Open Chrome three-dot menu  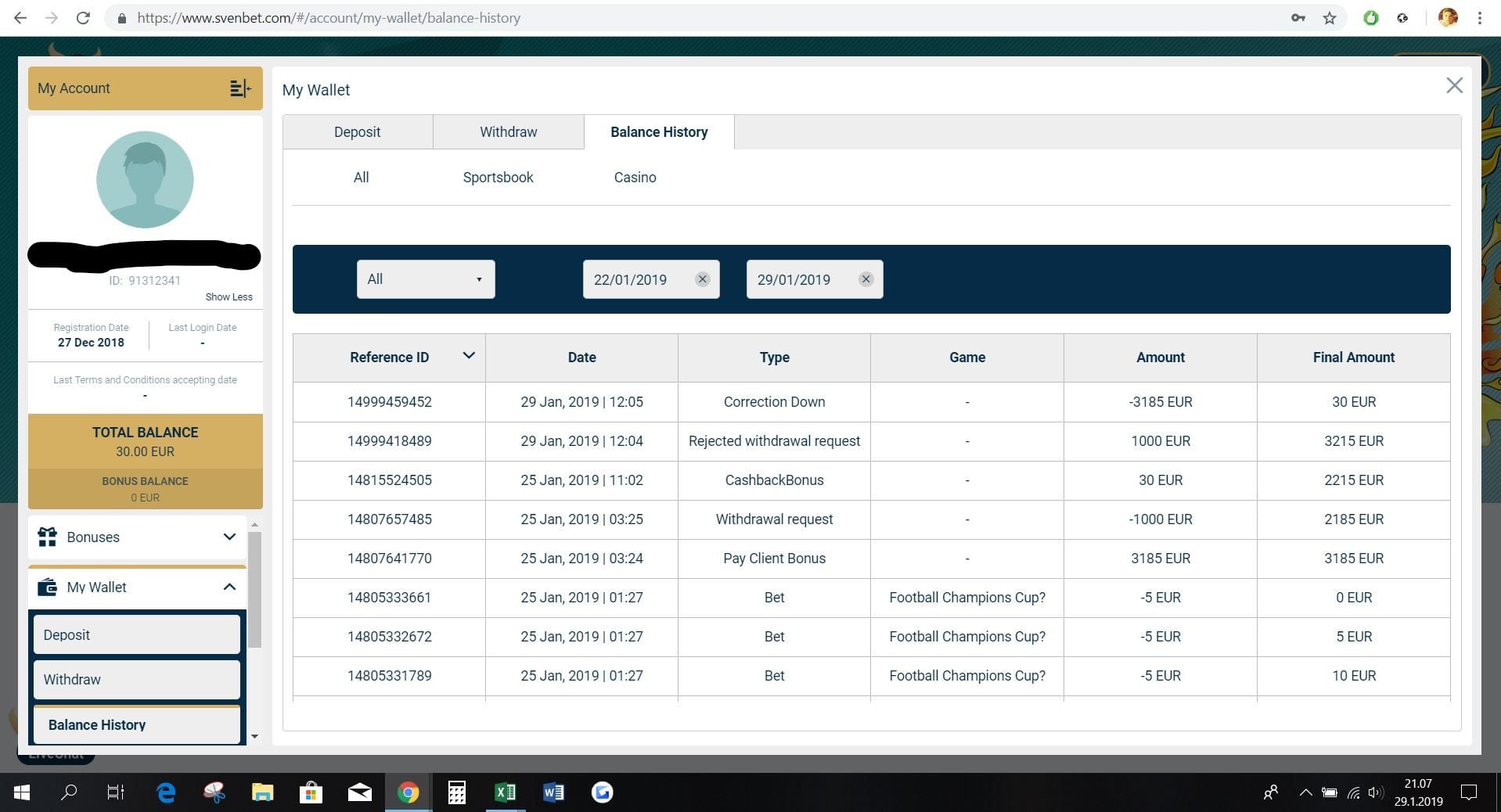pos(1480,17)
